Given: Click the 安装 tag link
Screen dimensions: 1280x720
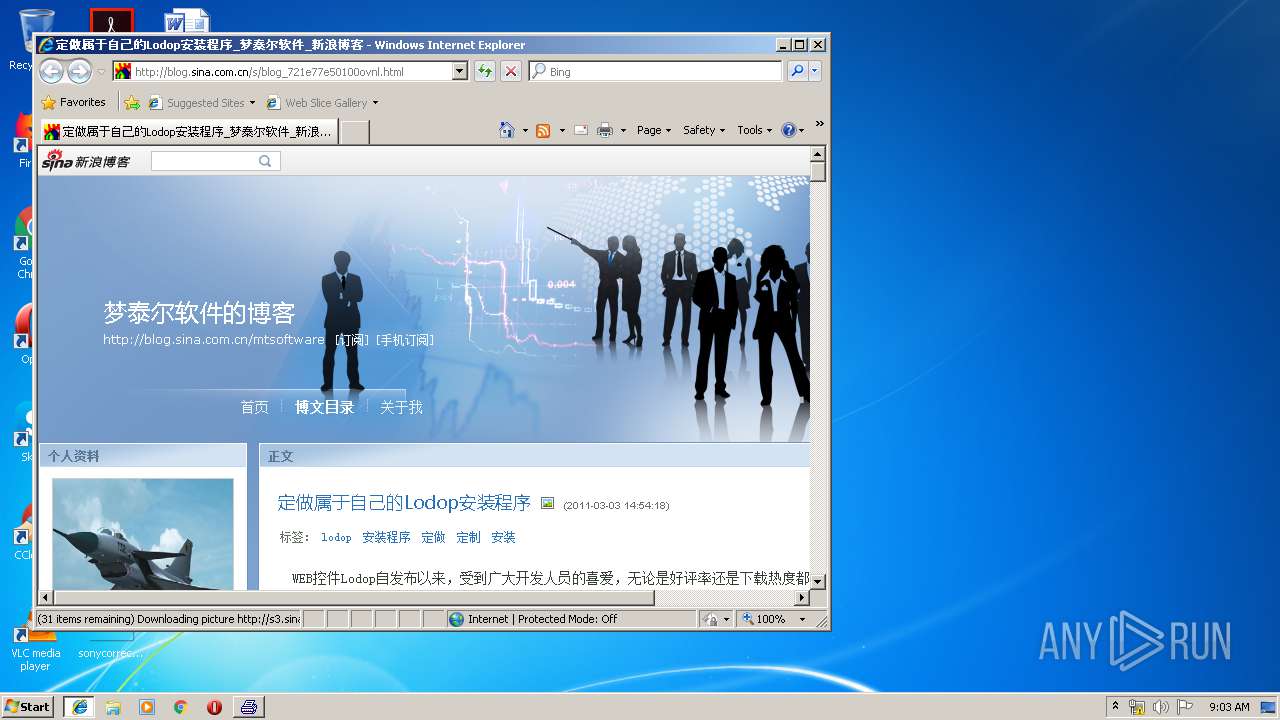Looking at the screenshot, I should (x=503, y=537).
